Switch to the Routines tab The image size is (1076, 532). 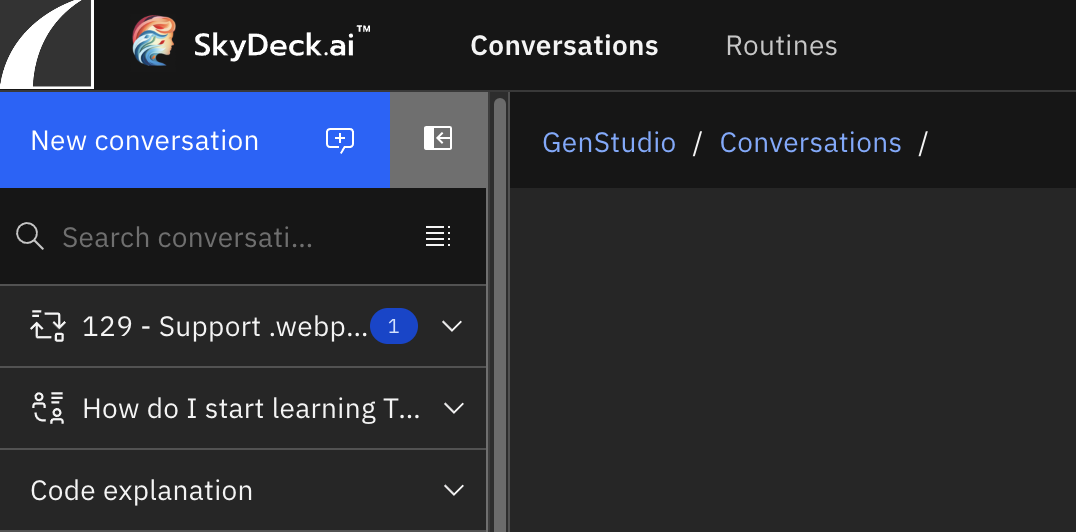point(781,46)
